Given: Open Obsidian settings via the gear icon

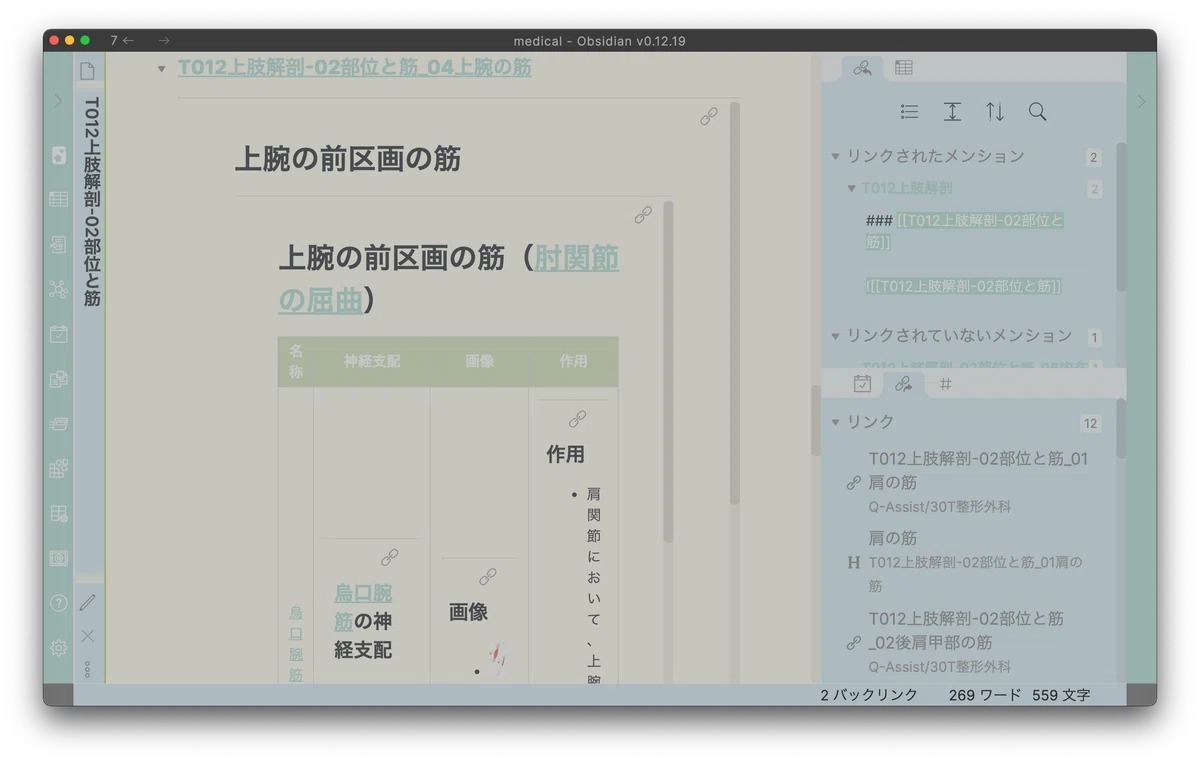Looking at the screenshot, I should (x=58, y=648).
